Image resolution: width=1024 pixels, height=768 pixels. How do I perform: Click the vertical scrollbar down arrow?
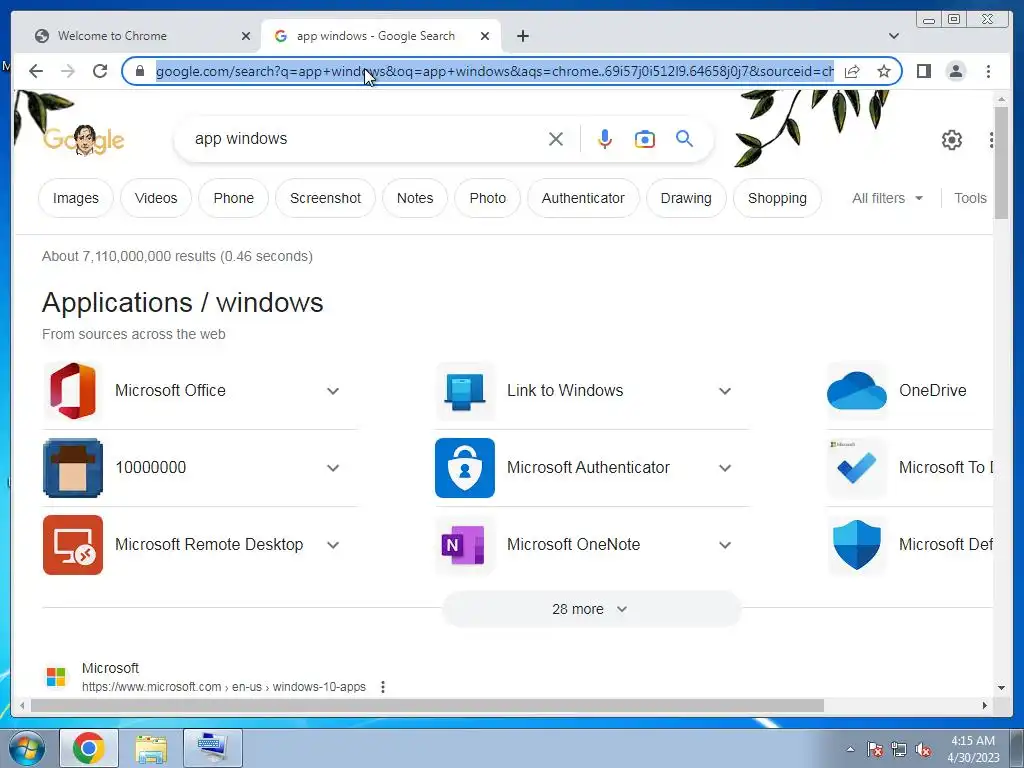coord(1001,688)
